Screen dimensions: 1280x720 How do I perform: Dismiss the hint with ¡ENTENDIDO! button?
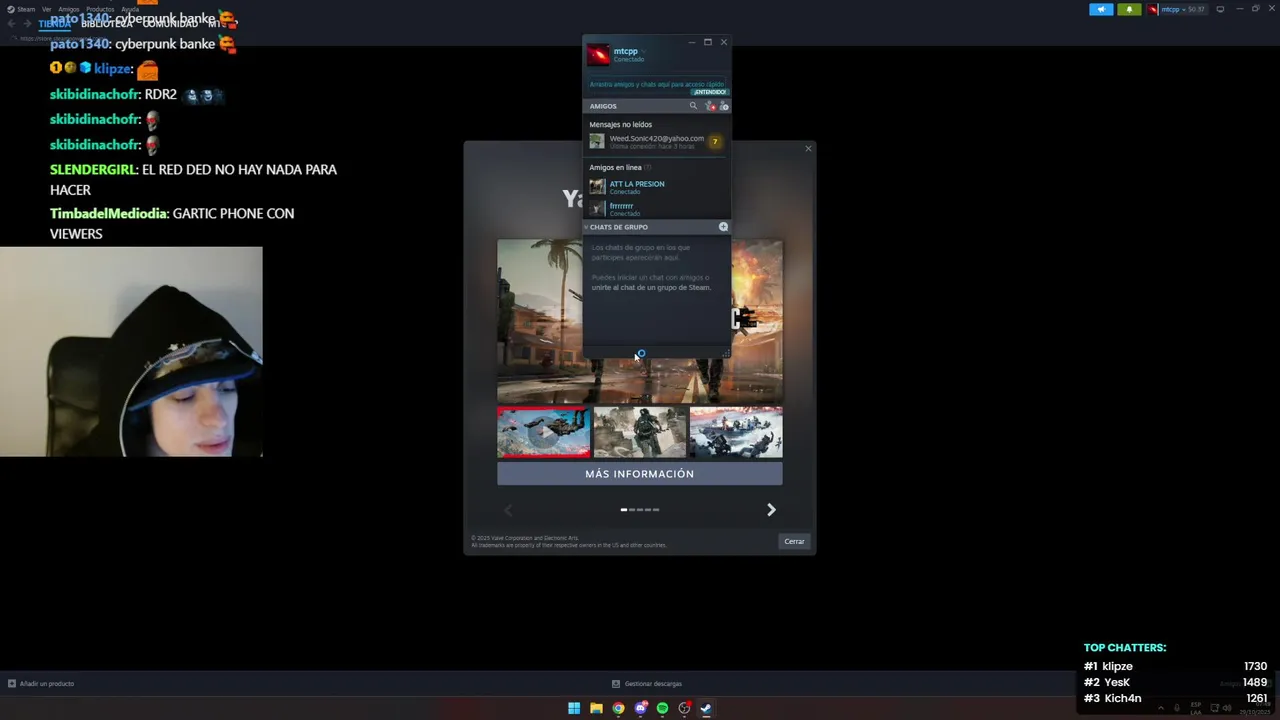point(709,92)
